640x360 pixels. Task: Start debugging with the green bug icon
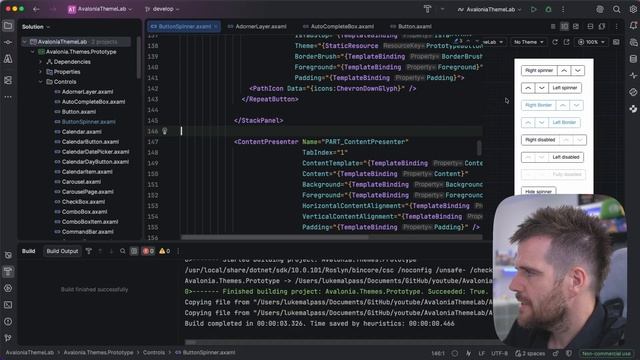548,9
